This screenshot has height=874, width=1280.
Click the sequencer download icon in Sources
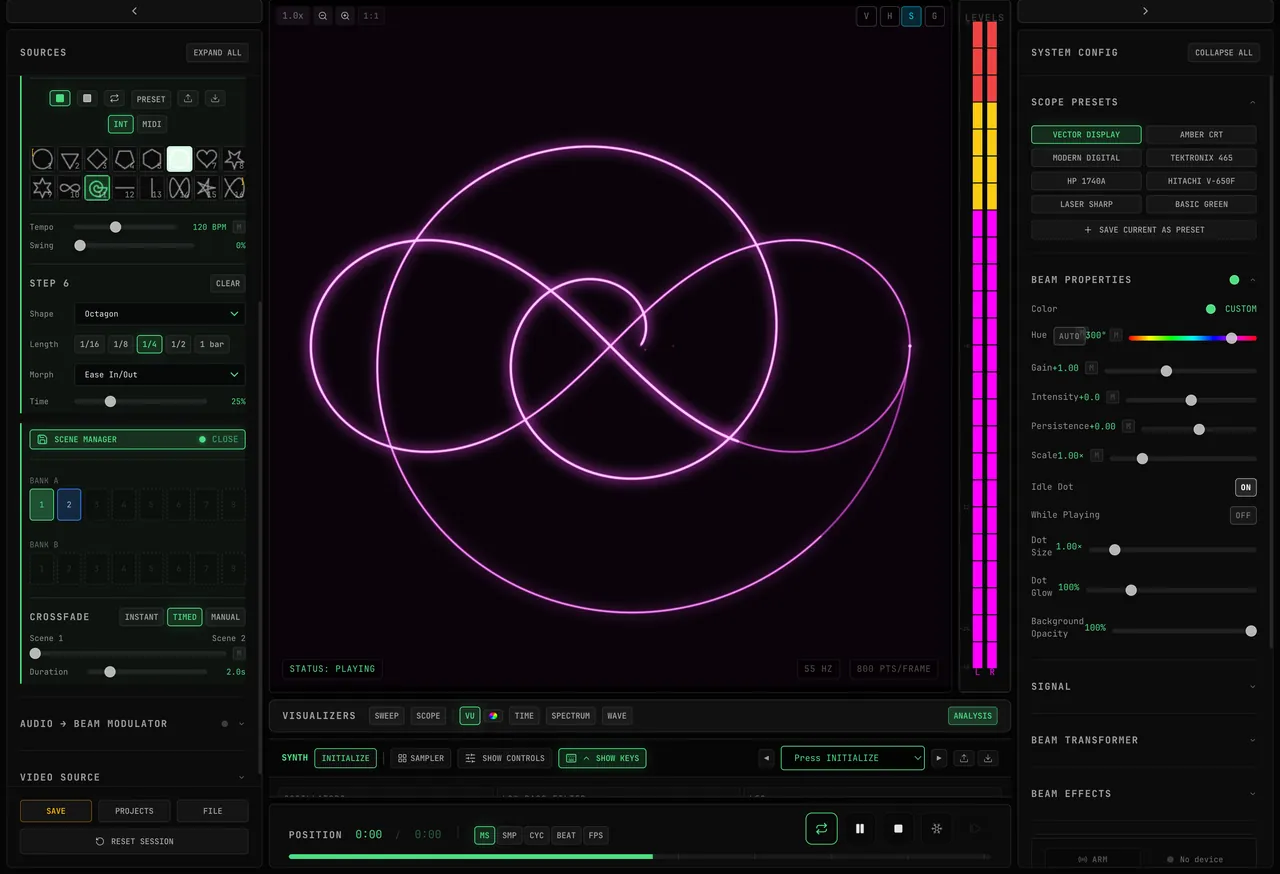tap(215, 98)
